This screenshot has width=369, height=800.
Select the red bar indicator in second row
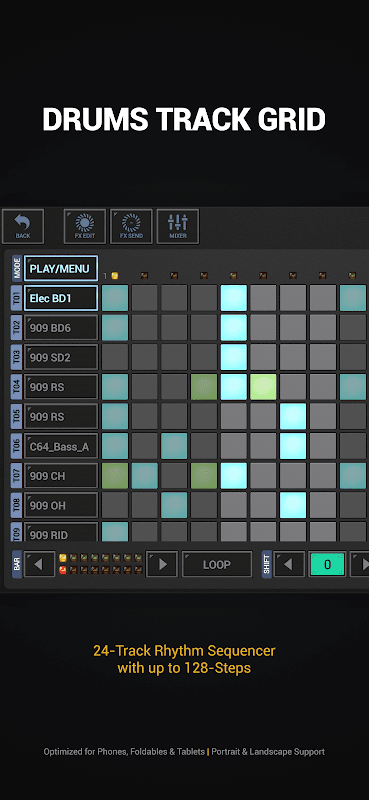pyautogui.click(x=63, y=570)
